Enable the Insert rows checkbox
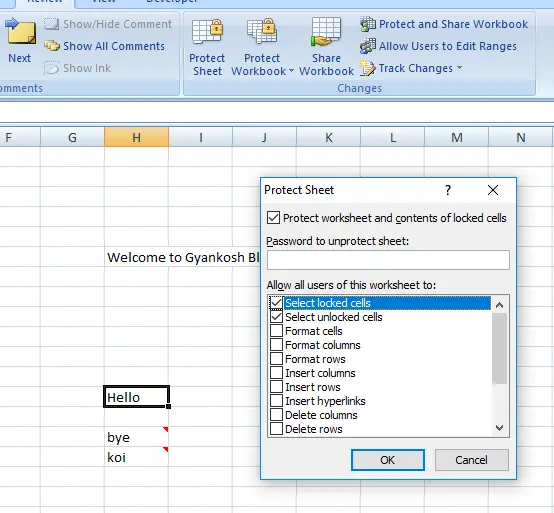Image resolution: width=554 pixels, height=513 pixels. pyautogui.click(x=276, y=387)
